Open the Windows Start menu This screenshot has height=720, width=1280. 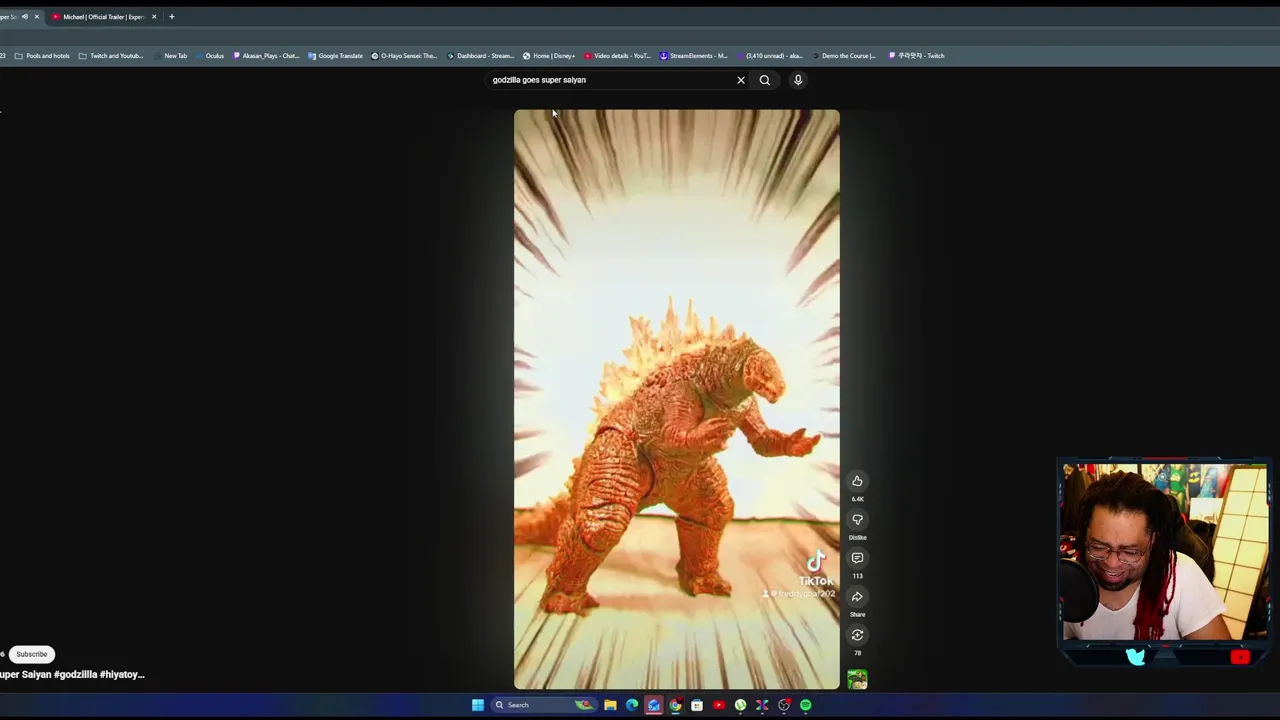pyautogui.click(x=478, y=705)
